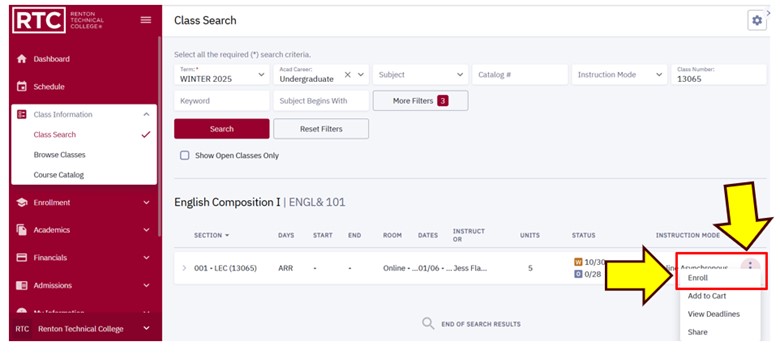This screenshot has width=780, height=363.
Task: Collapse the Class Information section
Action: click(x=146, y=114)
